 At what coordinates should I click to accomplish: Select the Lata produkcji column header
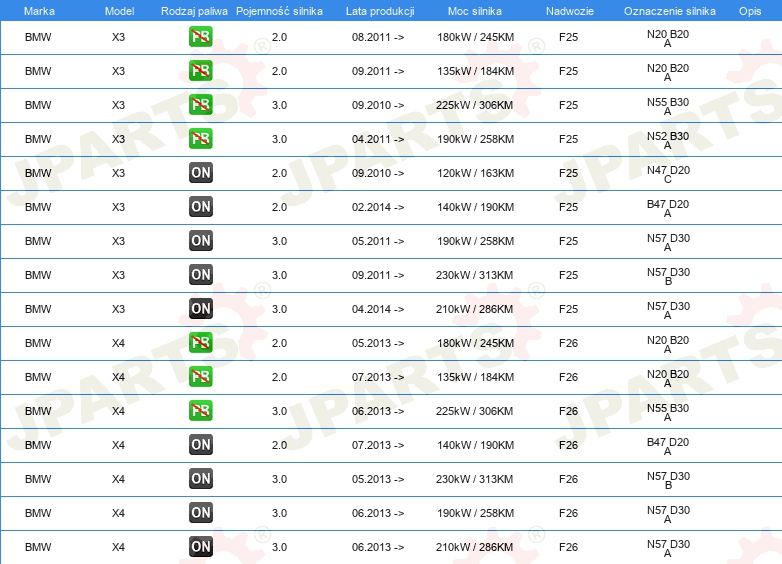380,11
